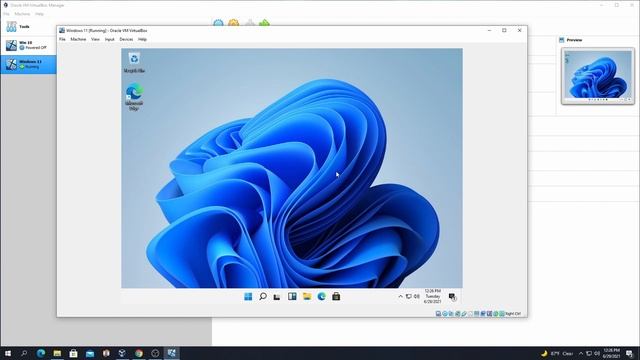Click the blue New toolbar icon in Manager
The width and height of the screenshot is (640, 360).
(218, 23)
